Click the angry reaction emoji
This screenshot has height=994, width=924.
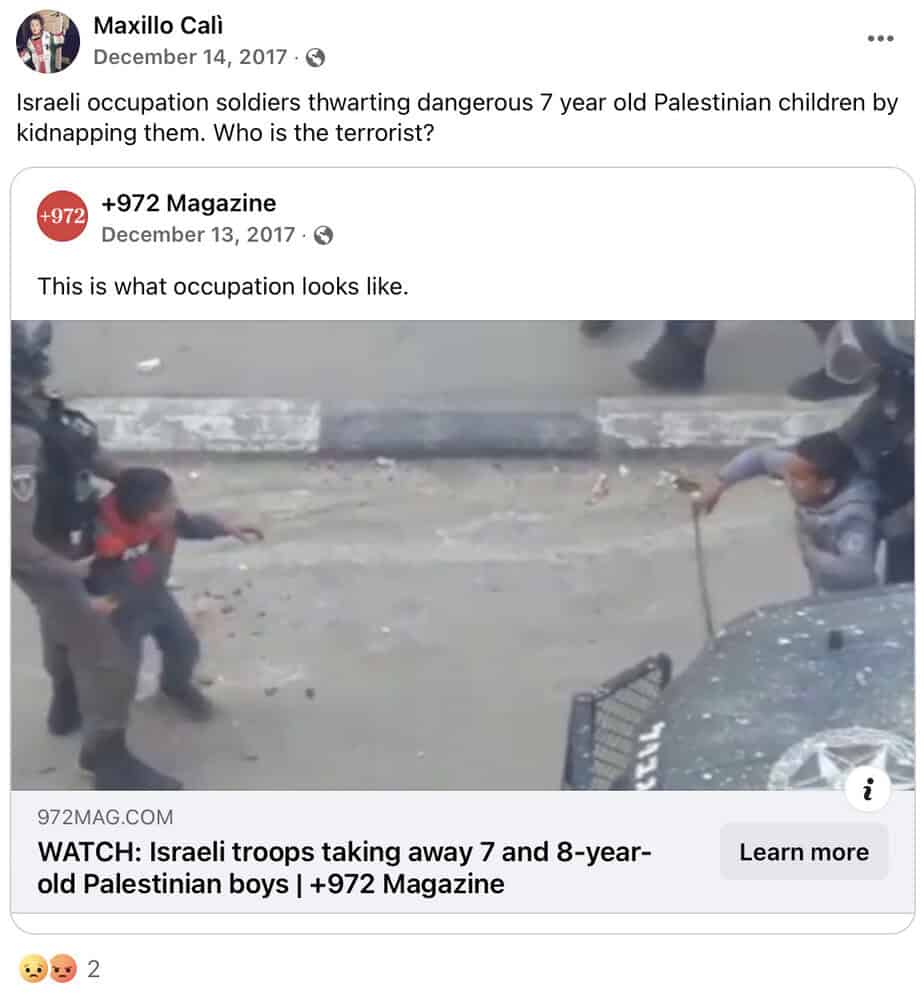tap(63, 969)
